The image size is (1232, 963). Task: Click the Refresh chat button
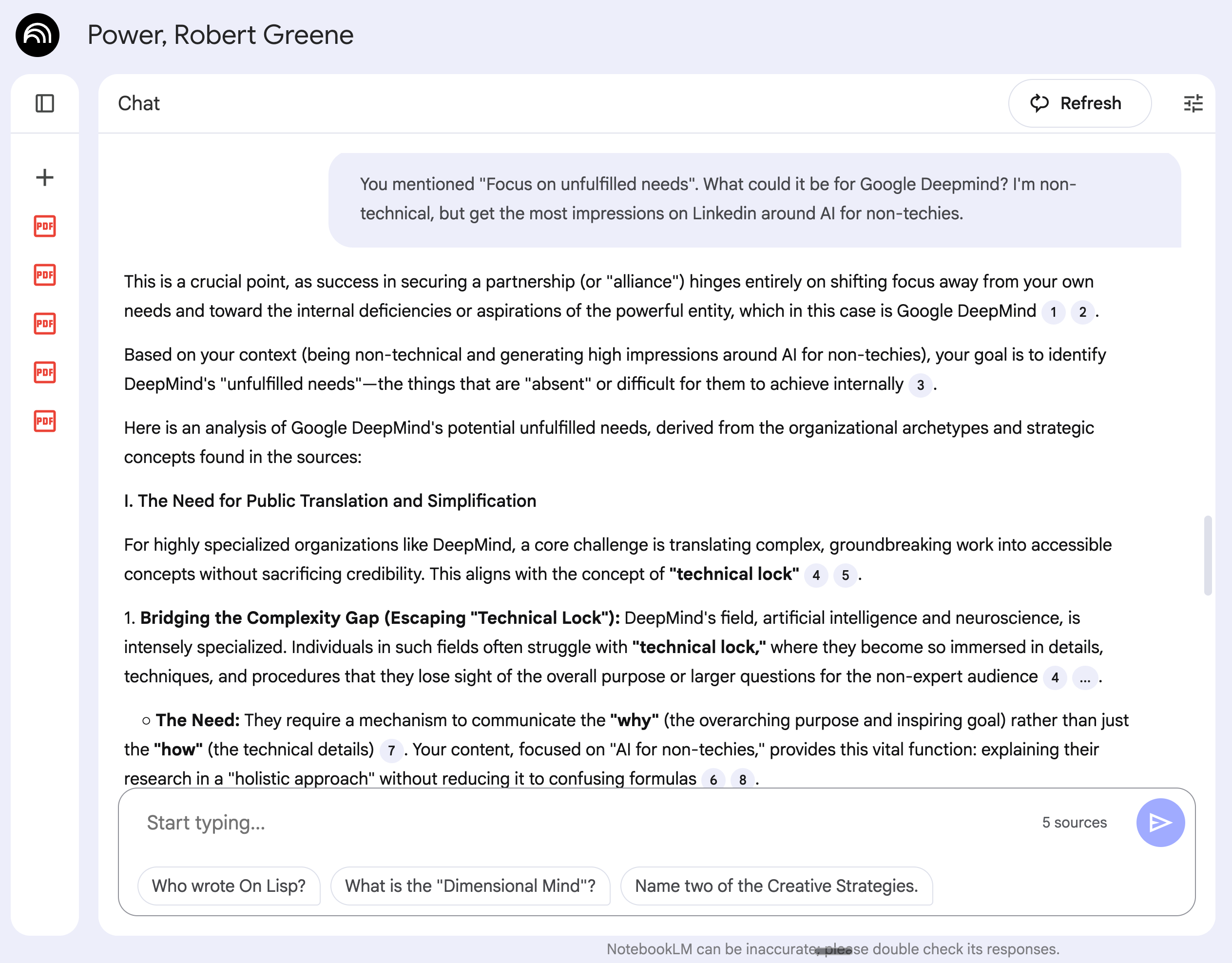click(1079, 103)
